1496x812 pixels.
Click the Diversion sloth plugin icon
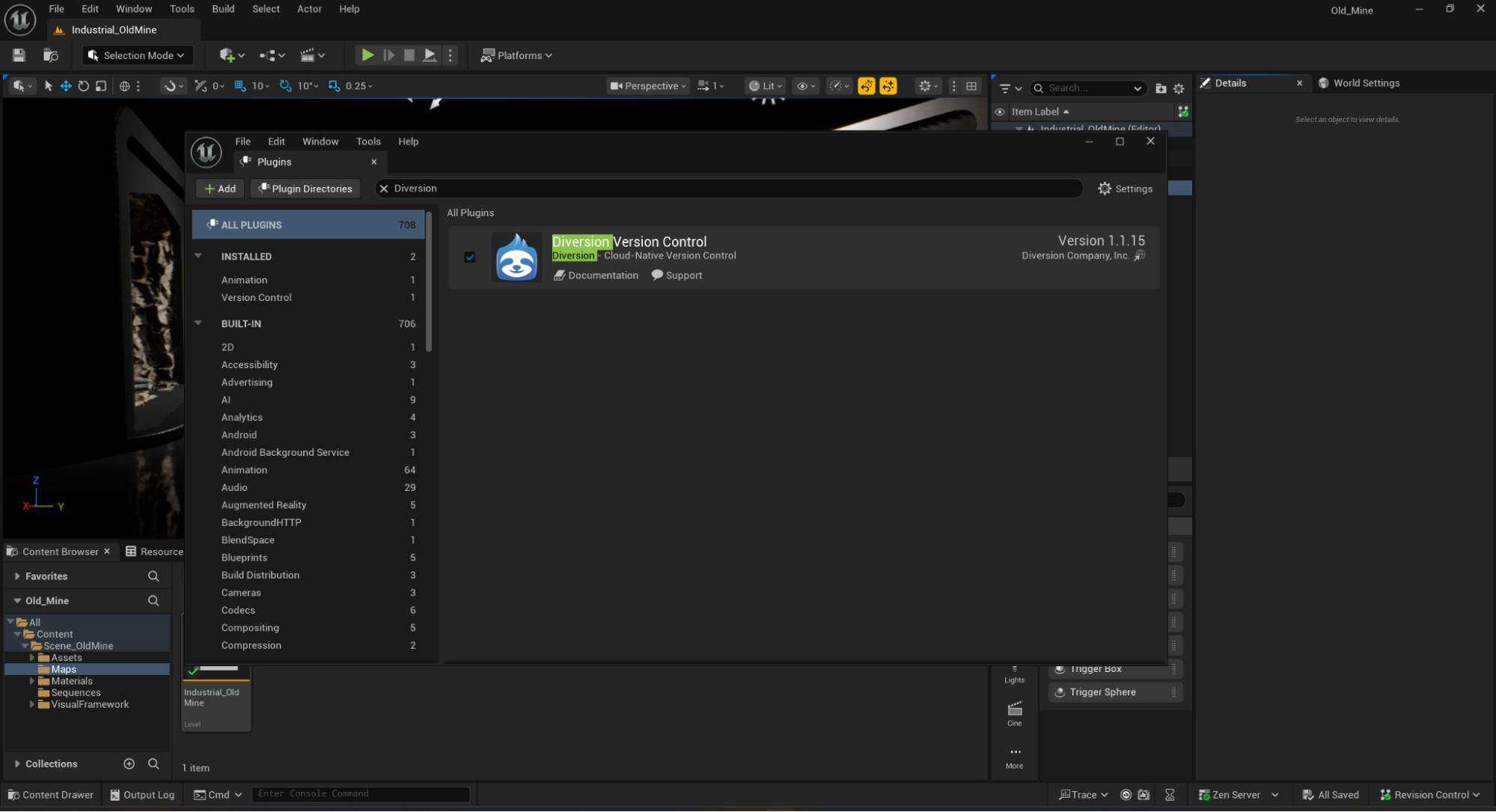pos(516,257)
